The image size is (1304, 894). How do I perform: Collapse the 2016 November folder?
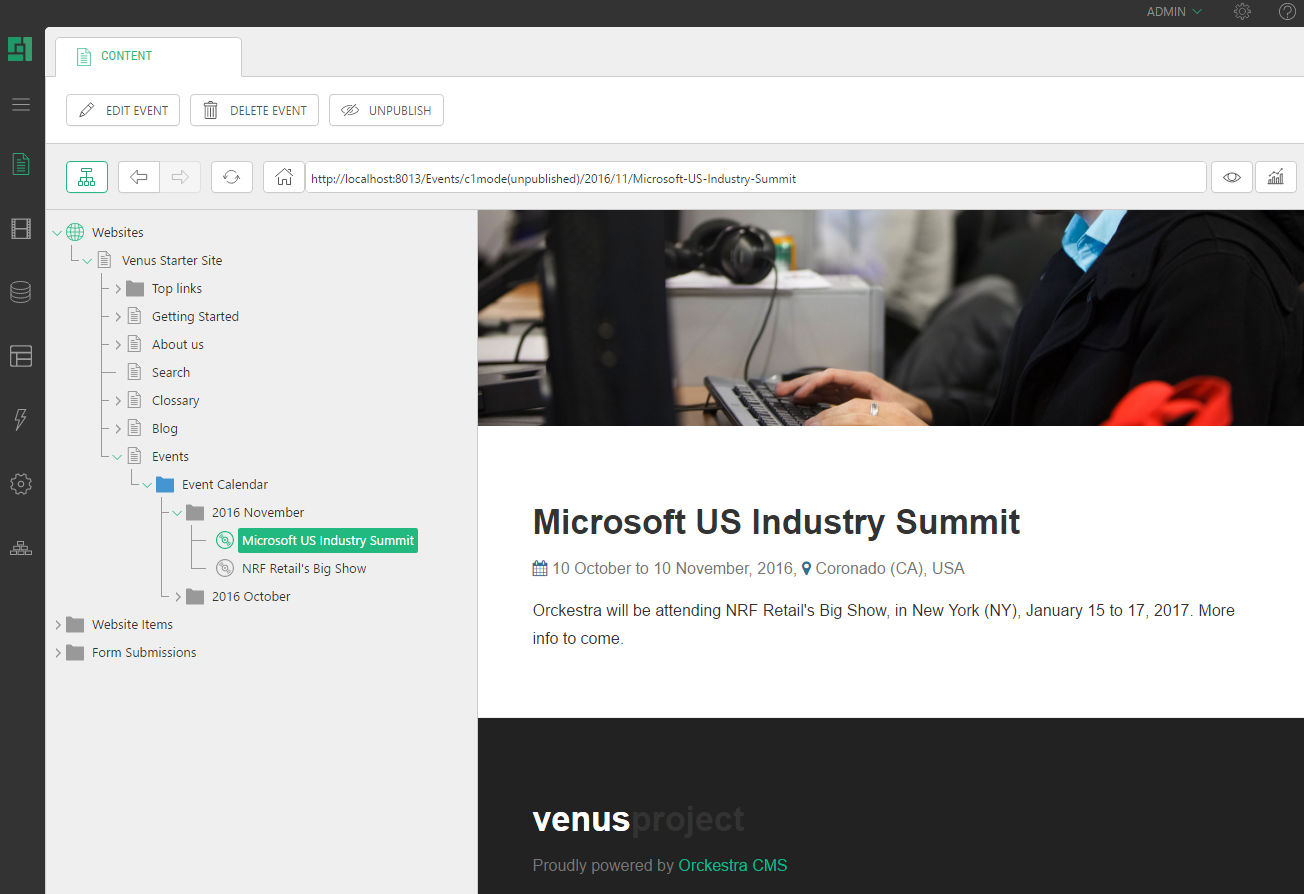click(x=177, y=513)
